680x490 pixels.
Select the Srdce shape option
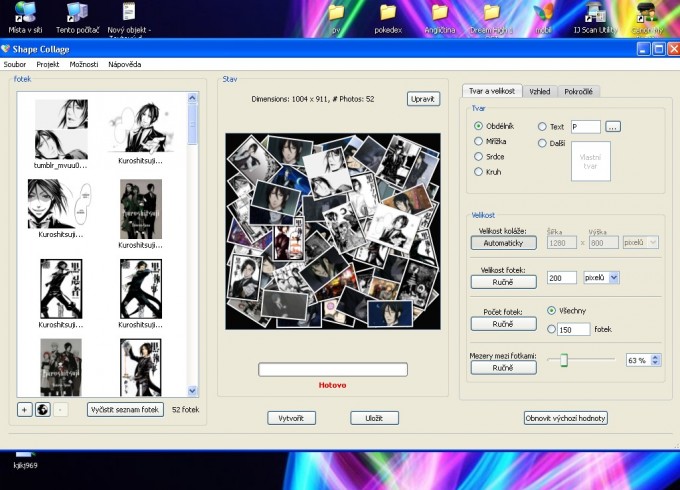pos(478,156)
